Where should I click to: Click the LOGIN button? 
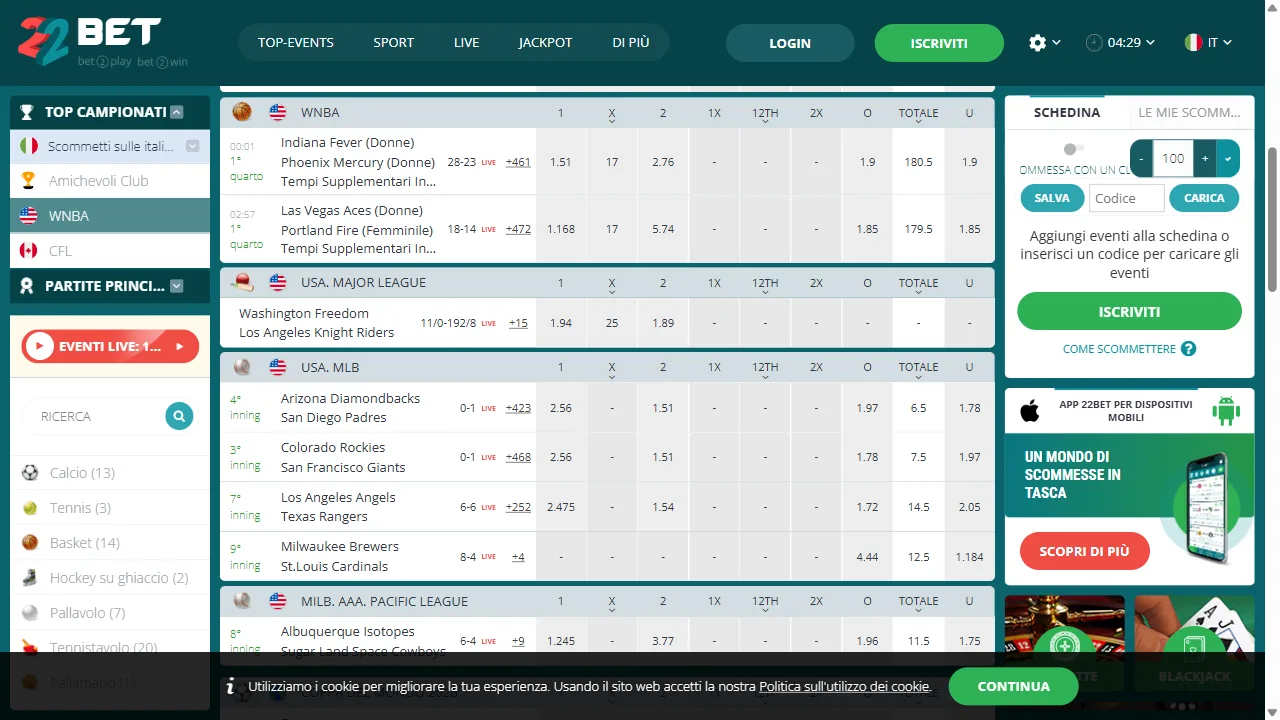[x=790, y=43]
